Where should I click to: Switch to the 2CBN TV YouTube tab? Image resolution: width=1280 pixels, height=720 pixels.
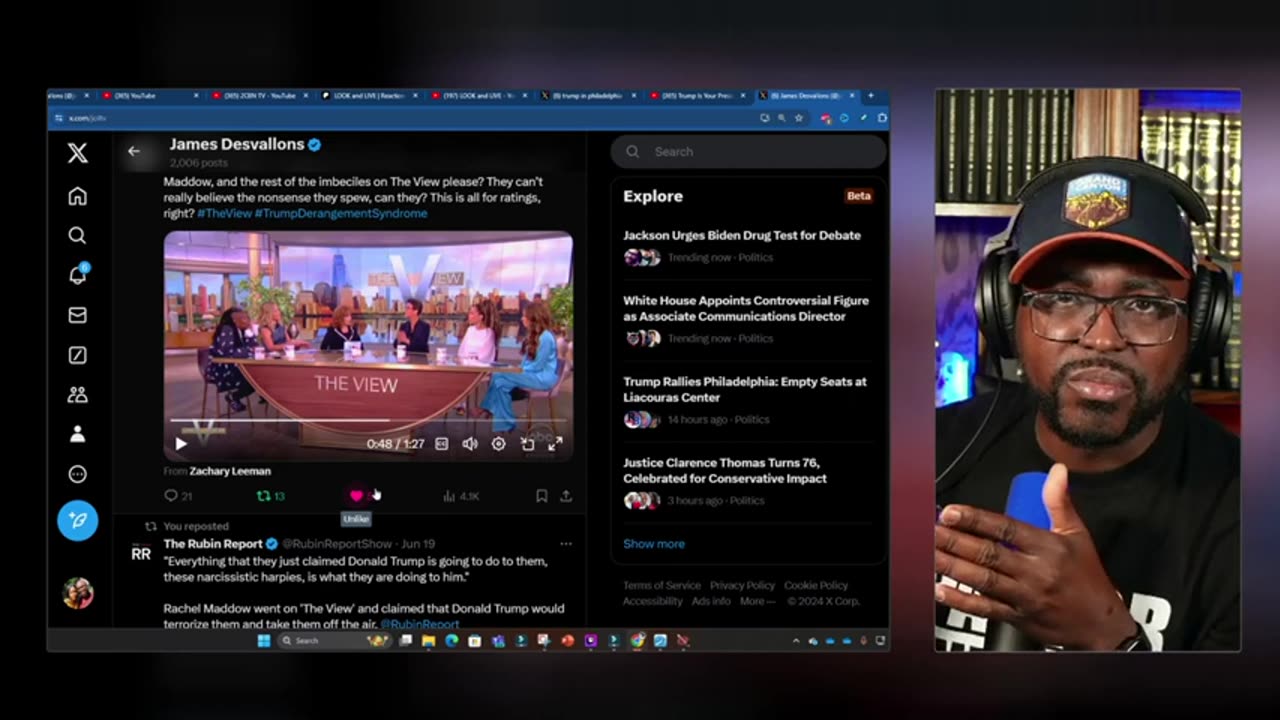pos(258,96)
